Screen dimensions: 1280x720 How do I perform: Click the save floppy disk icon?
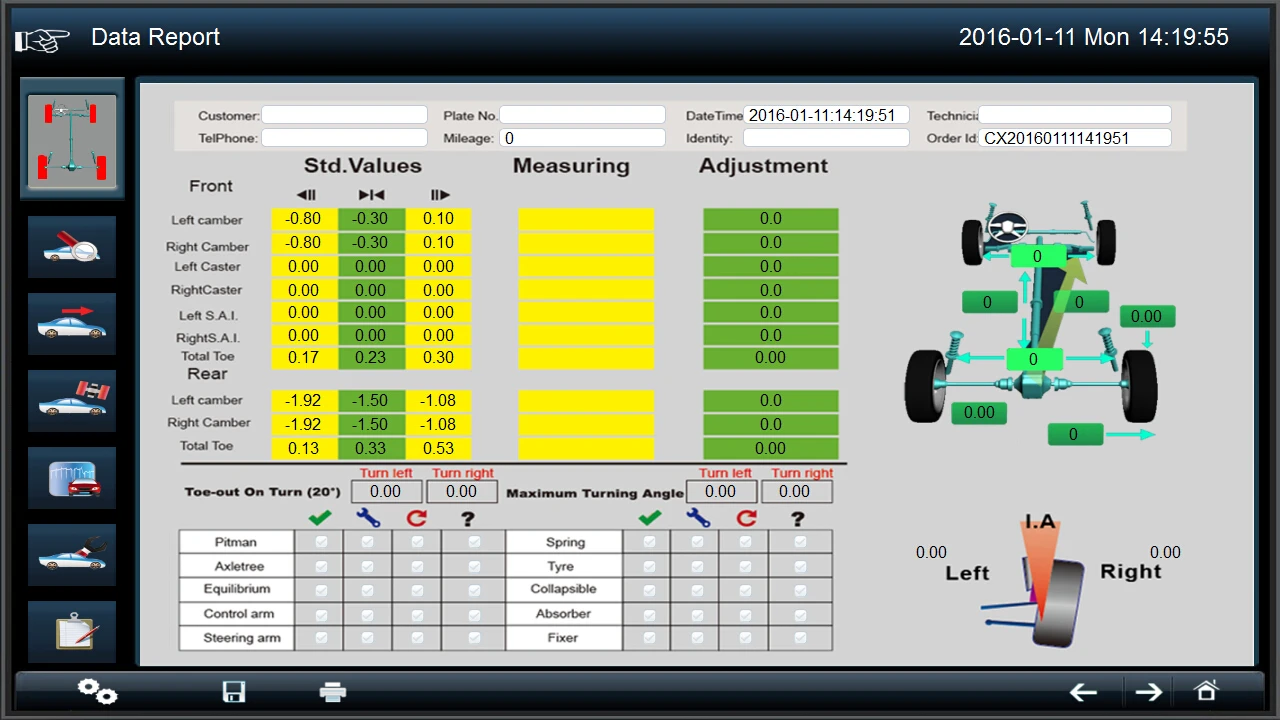(233, 691)
